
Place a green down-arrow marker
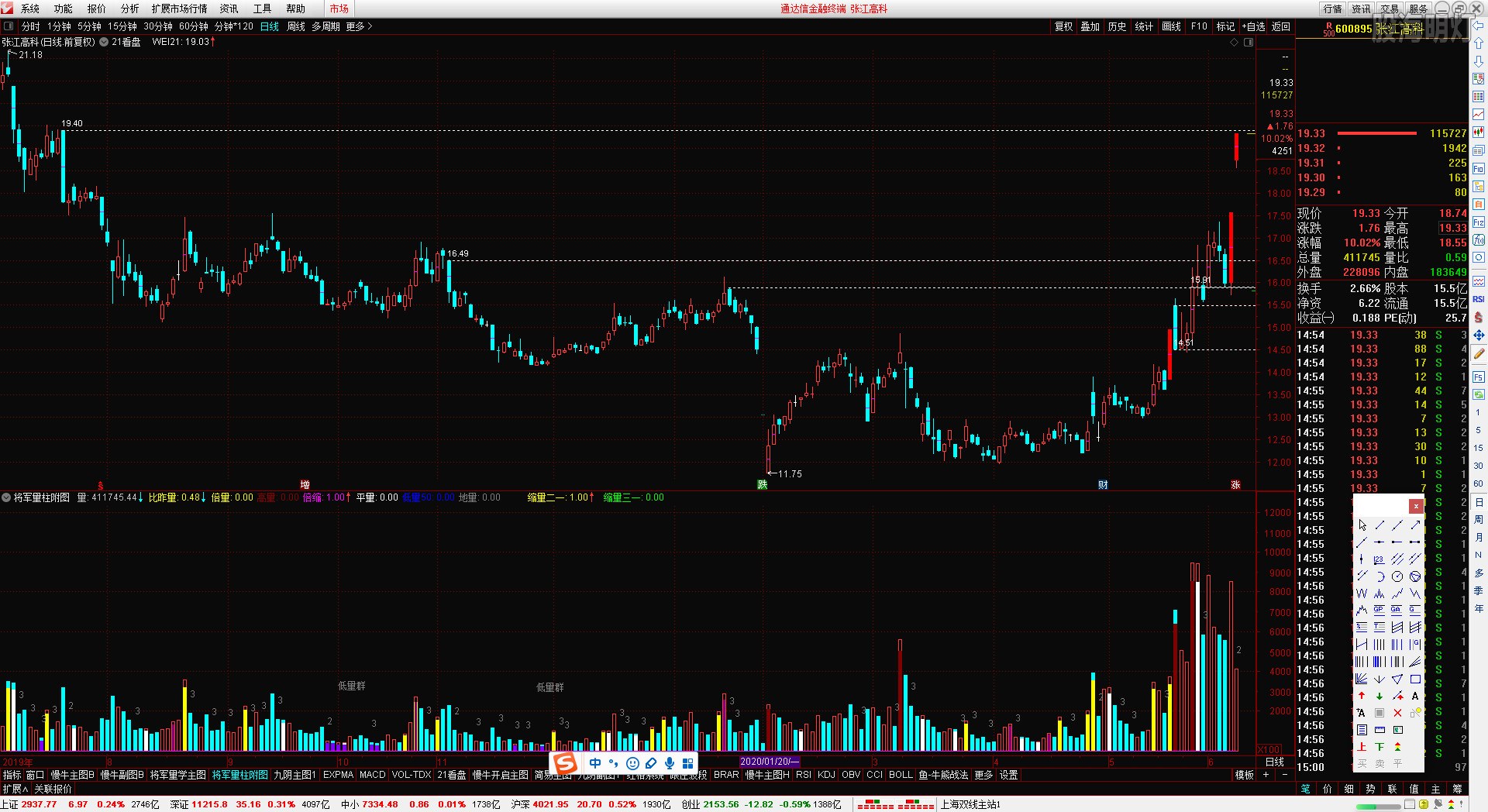click(x=1379, y=696)
